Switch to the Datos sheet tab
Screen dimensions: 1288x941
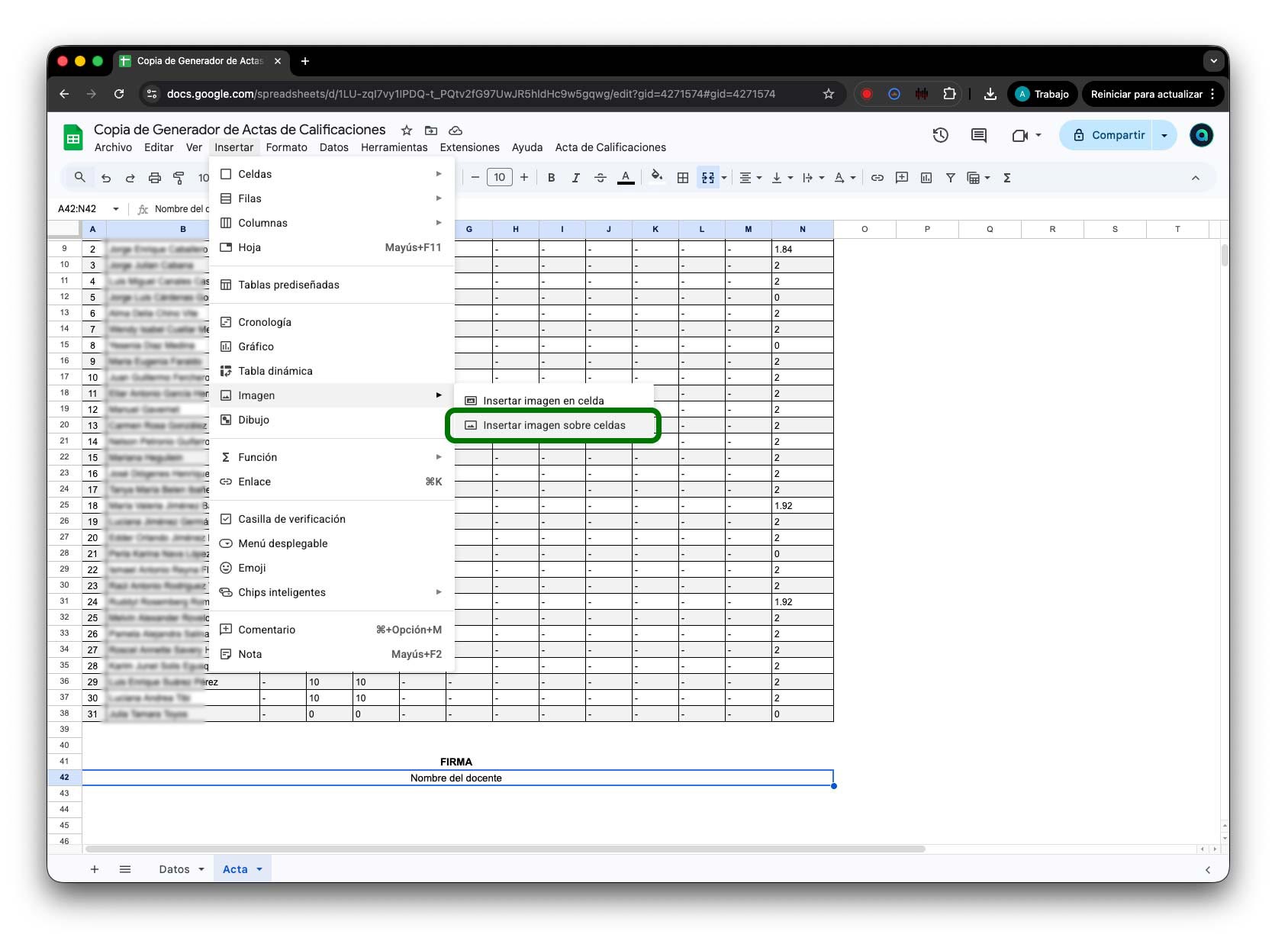[174, 869]
